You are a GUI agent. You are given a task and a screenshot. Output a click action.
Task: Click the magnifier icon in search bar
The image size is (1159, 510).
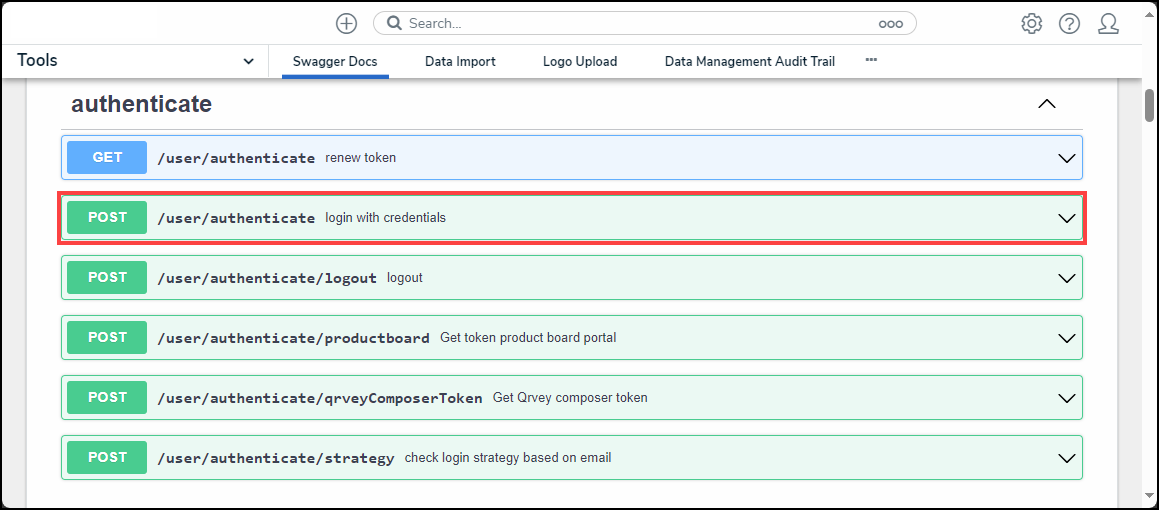pyautogui.click(x=394, y=23)
